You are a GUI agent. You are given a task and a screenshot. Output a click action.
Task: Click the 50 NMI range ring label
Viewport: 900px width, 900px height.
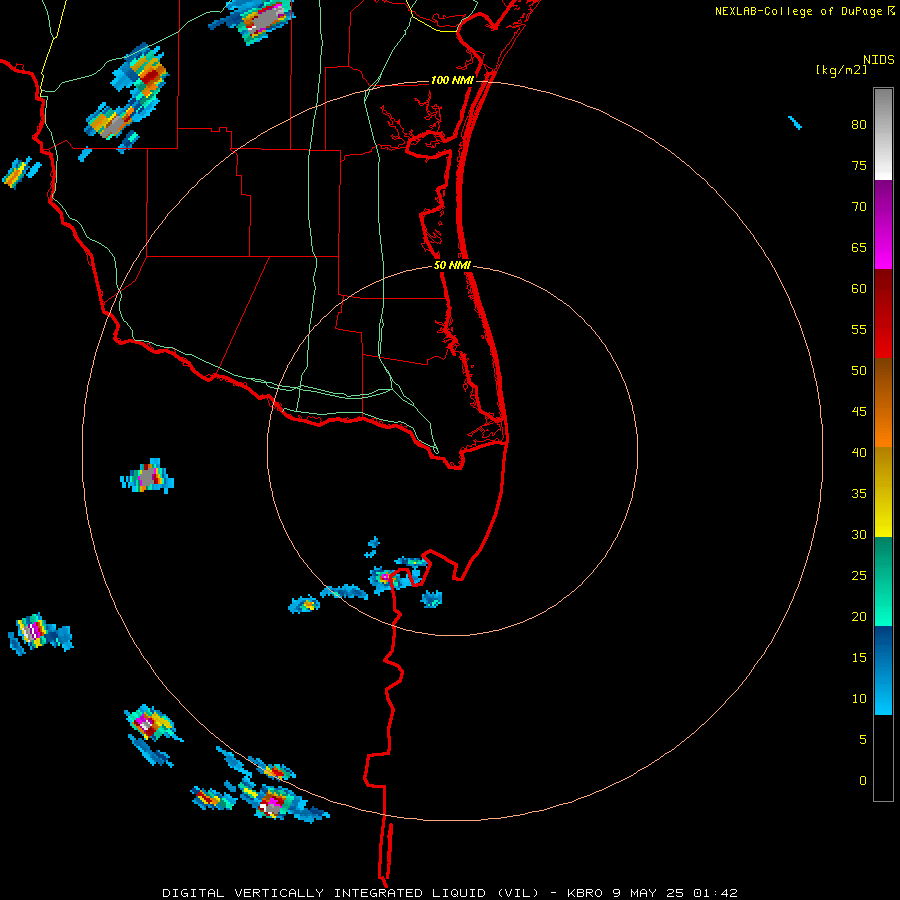[452, 265]
